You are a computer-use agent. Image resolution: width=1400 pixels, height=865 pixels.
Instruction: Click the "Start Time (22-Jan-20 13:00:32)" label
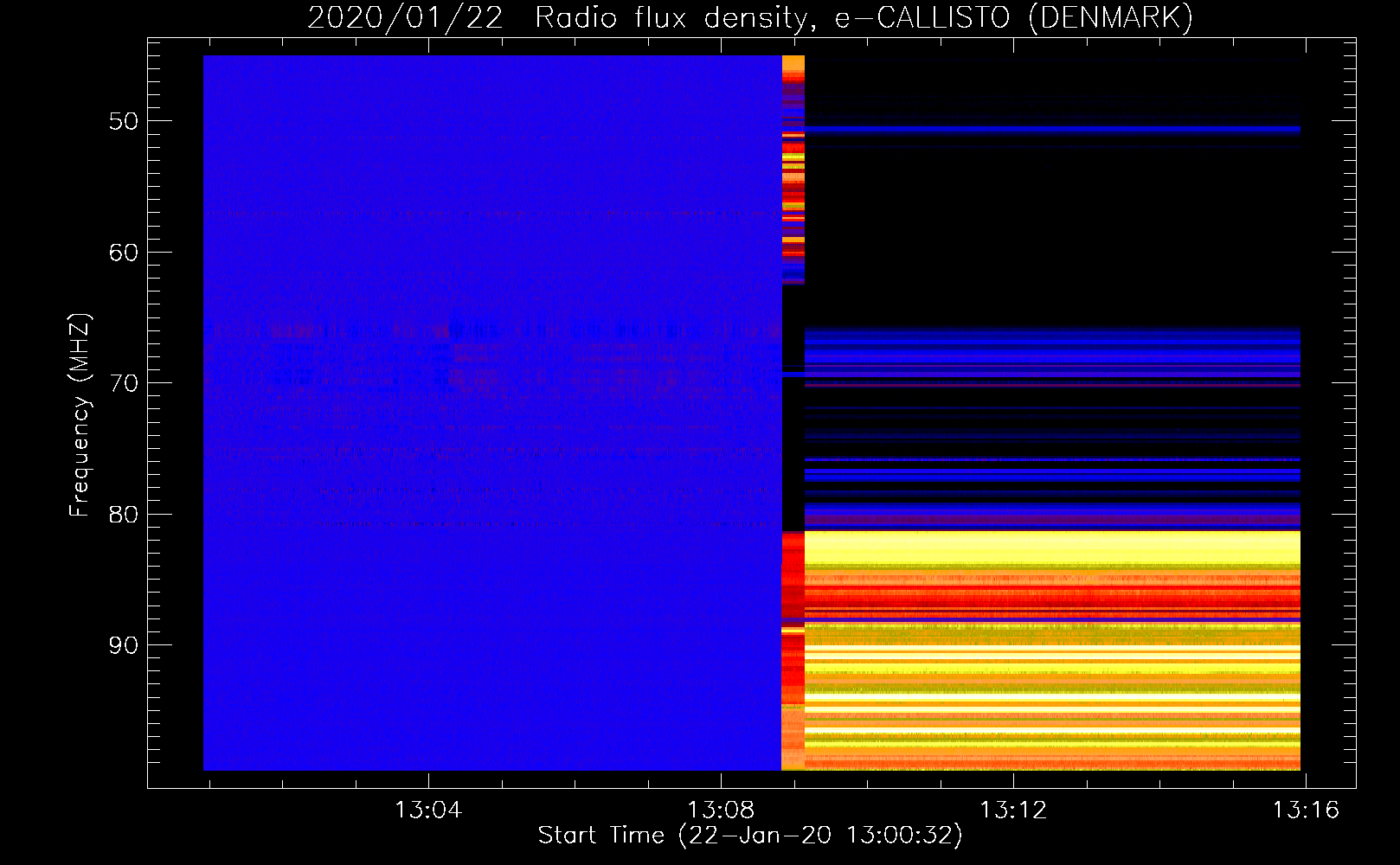[750, 836]
